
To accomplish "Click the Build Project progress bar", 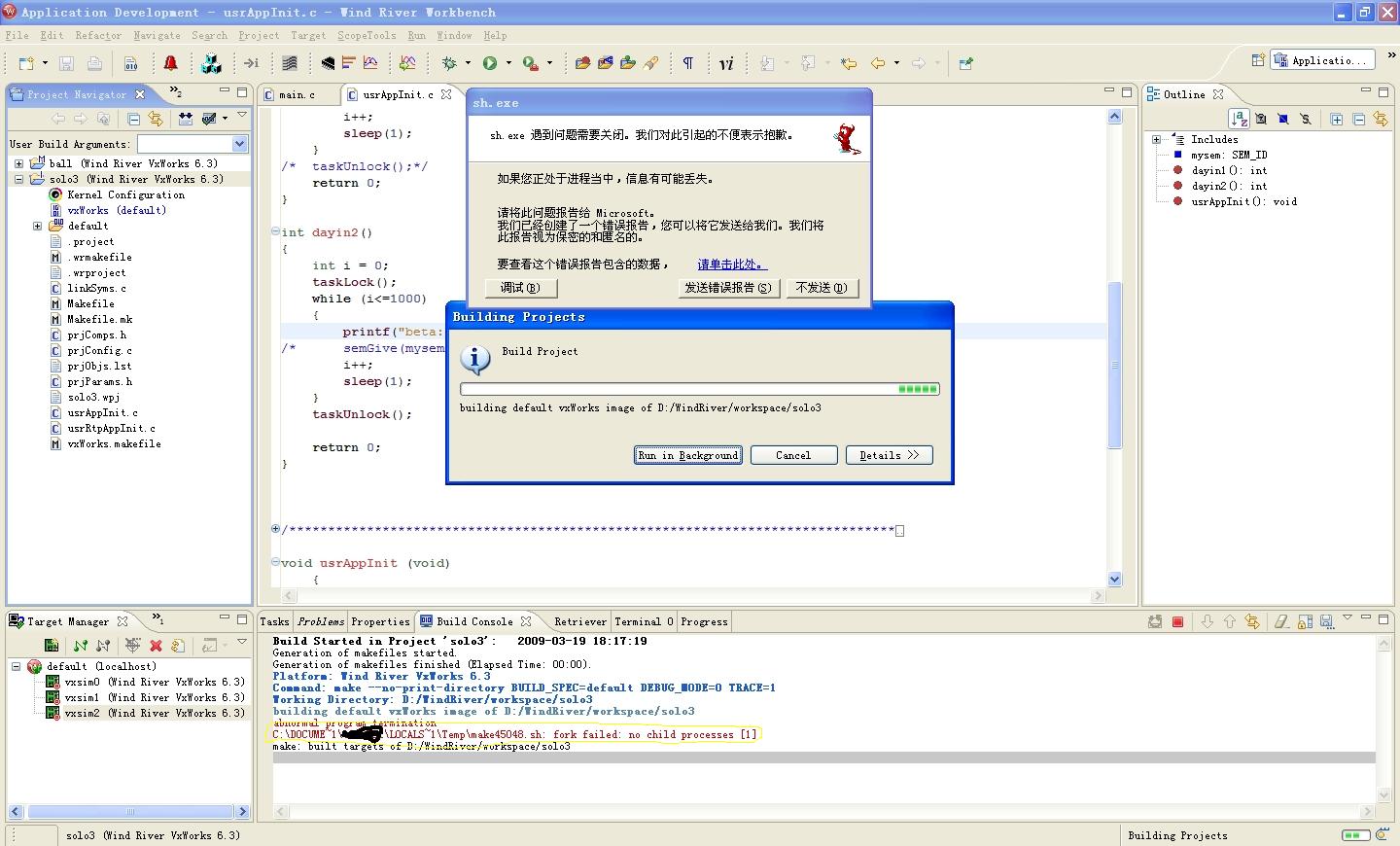I will pyautogui.click(x=700, y=389).
